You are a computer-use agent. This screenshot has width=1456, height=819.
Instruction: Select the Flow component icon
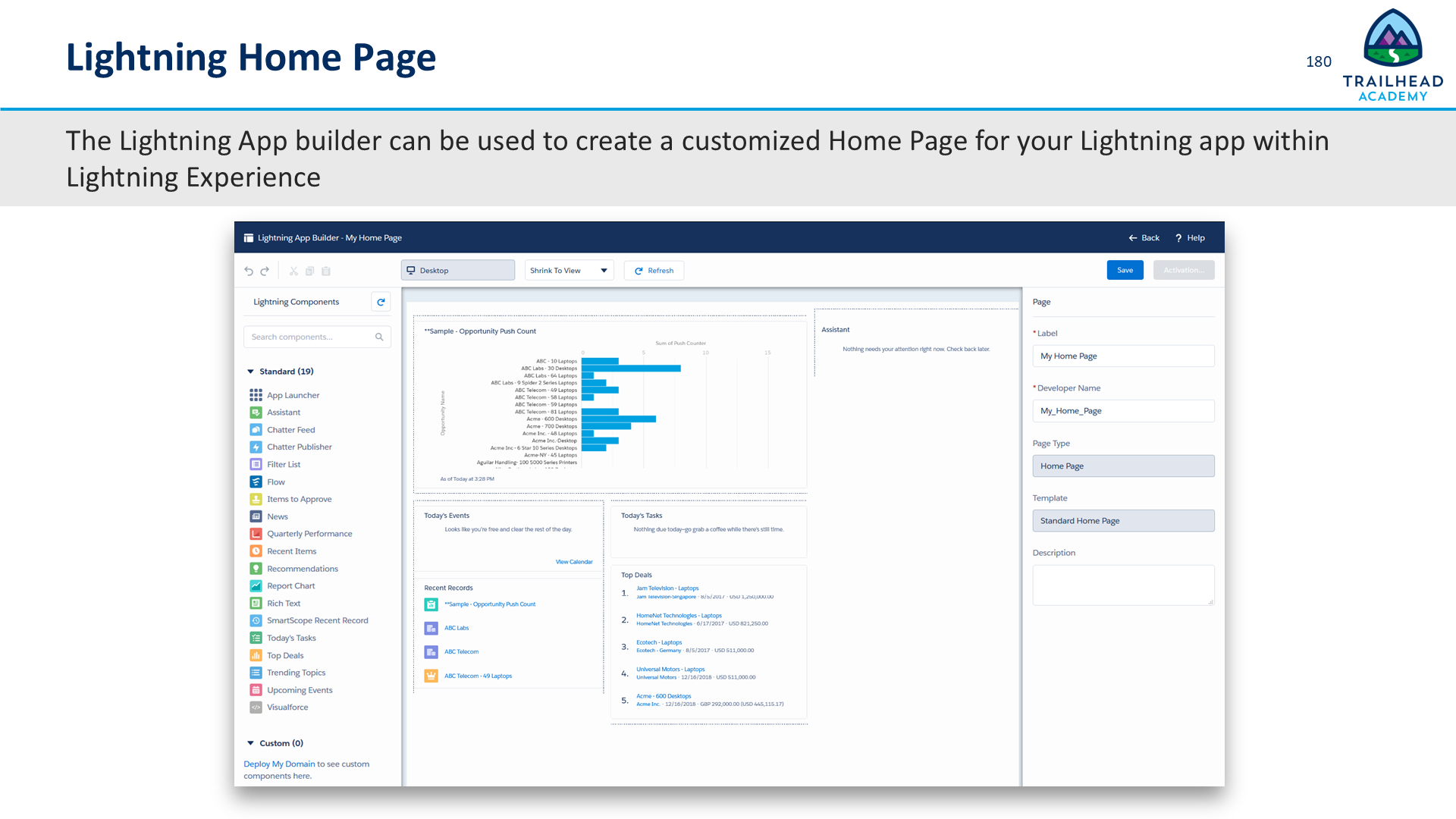pos(256,482)
